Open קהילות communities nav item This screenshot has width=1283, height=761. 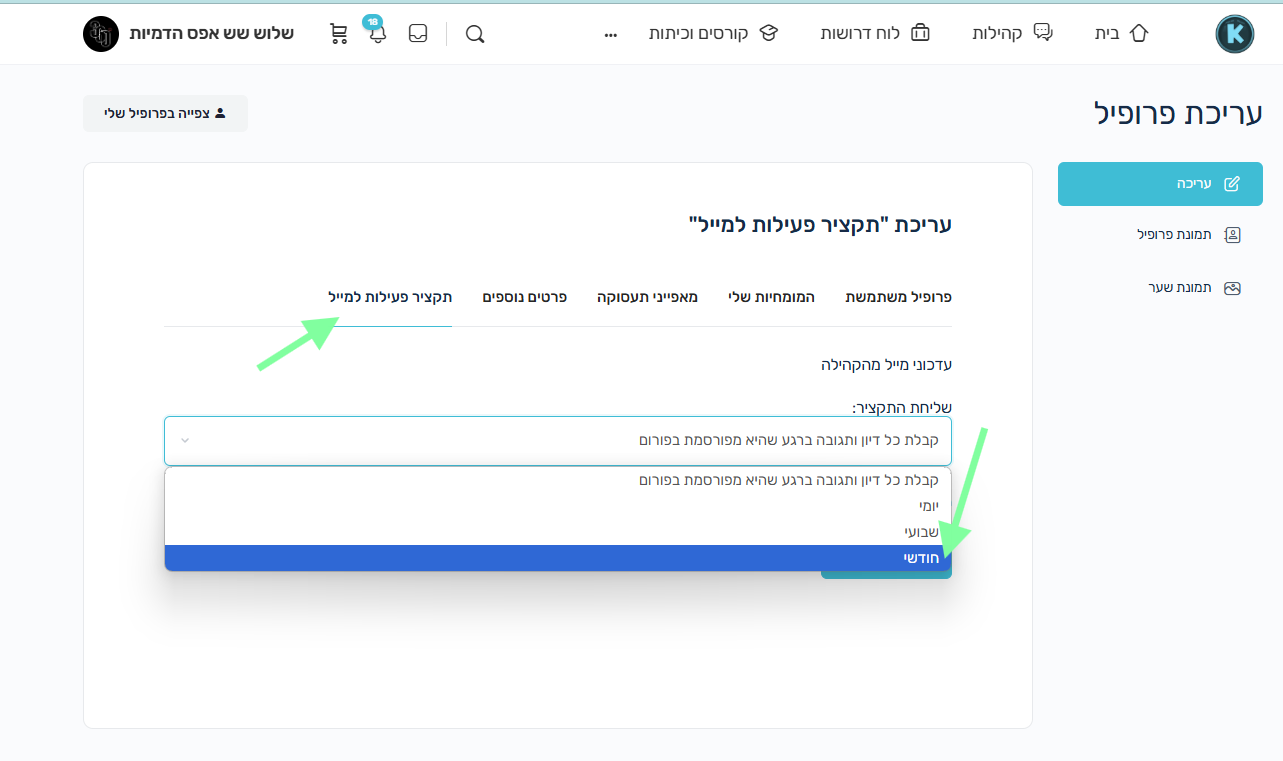click(1012, 33)
